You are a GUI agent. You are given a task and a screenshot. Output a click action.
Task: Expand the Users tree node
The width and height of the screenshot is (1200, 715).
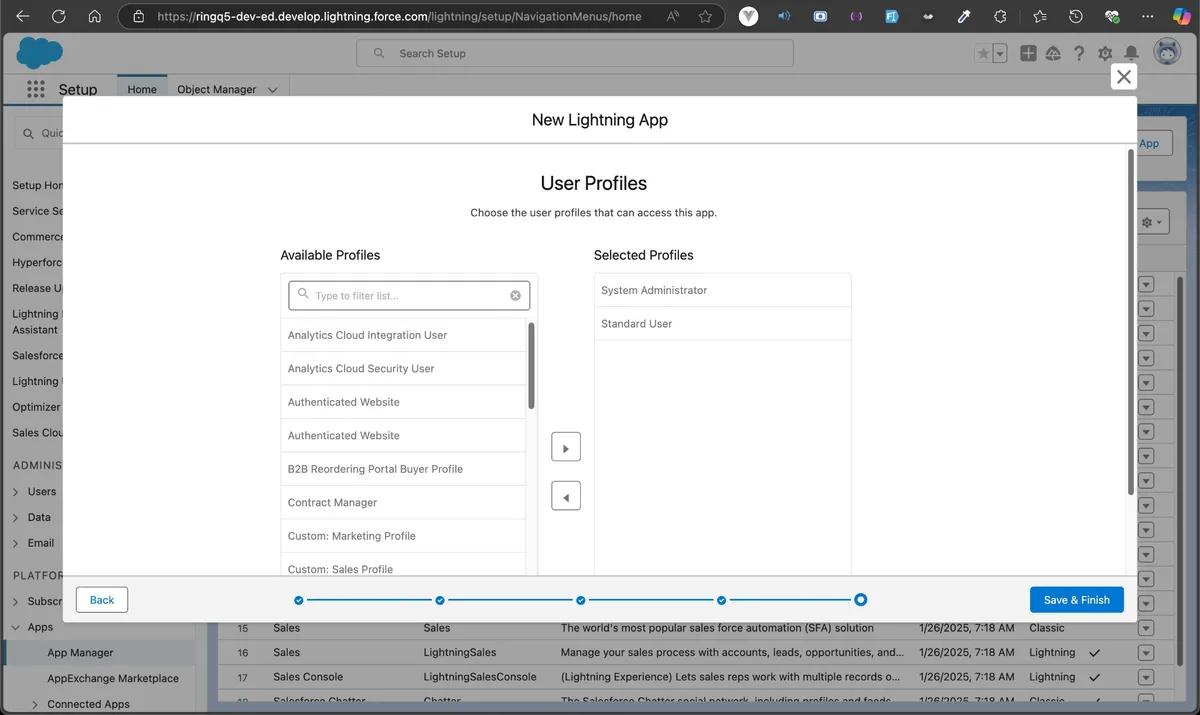click(16, 492)
